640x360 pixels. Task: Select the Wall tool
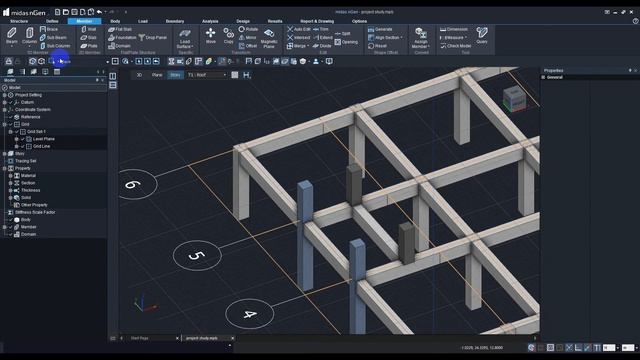coord(89,29)
